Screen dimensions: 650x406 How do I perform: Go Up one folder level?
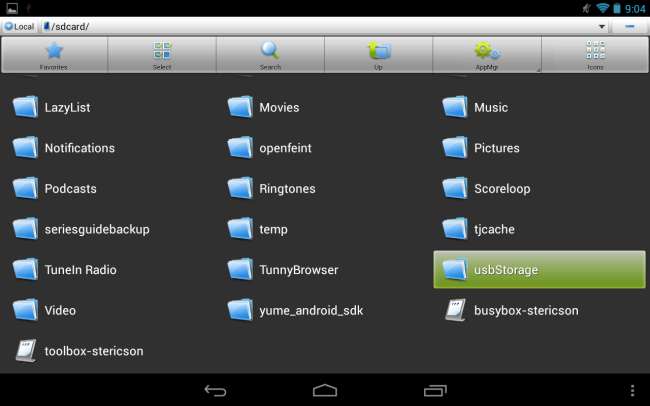pyautogui.click(x=378, y=55)
